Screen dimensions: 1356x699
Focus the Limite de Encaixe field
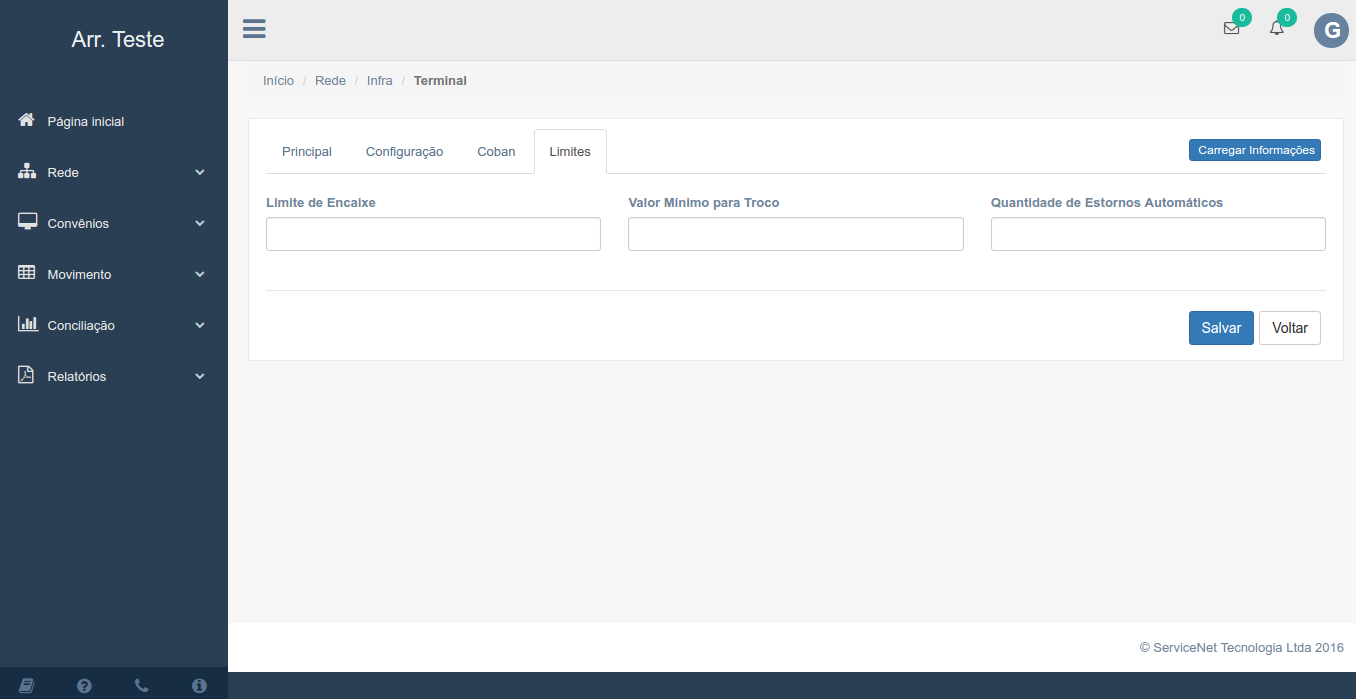click(x=433, y=234)
